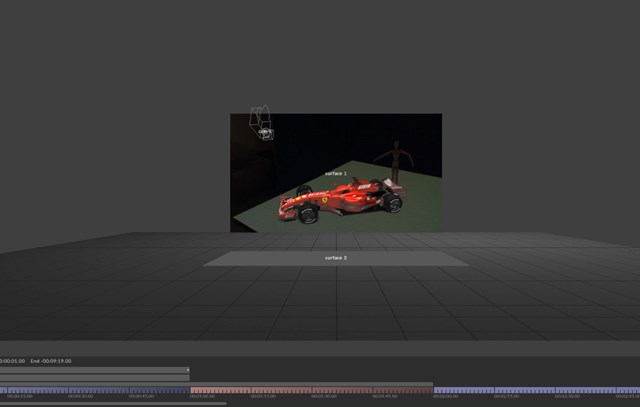Viewport: 640px width, 407px height.
Task: Click the 00:00:45.00 timeline marker
Action: 141,396
